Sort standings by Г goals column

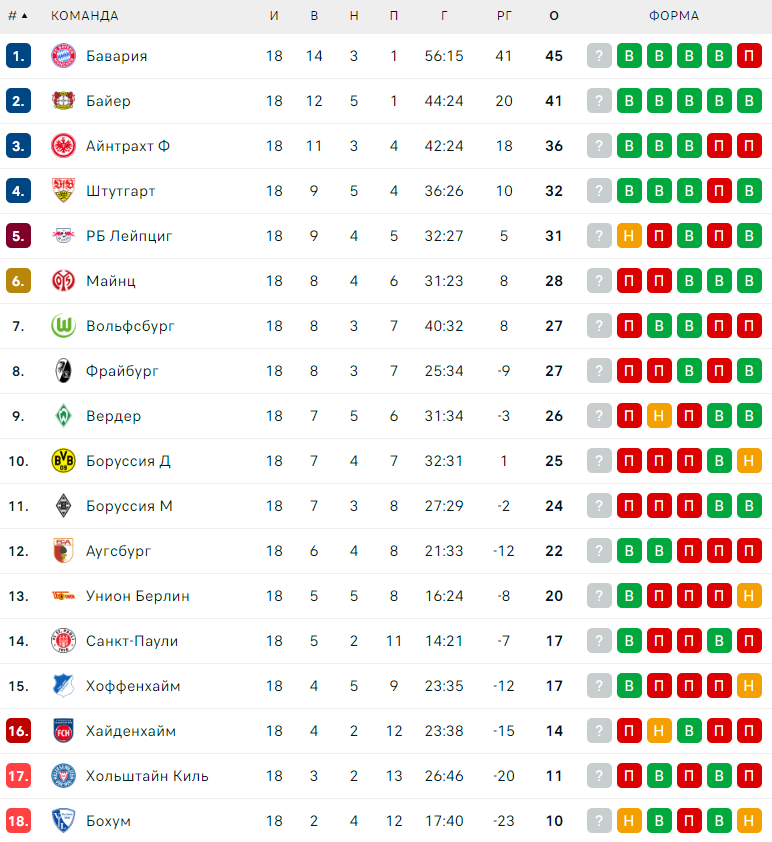(x=443, y=16)
